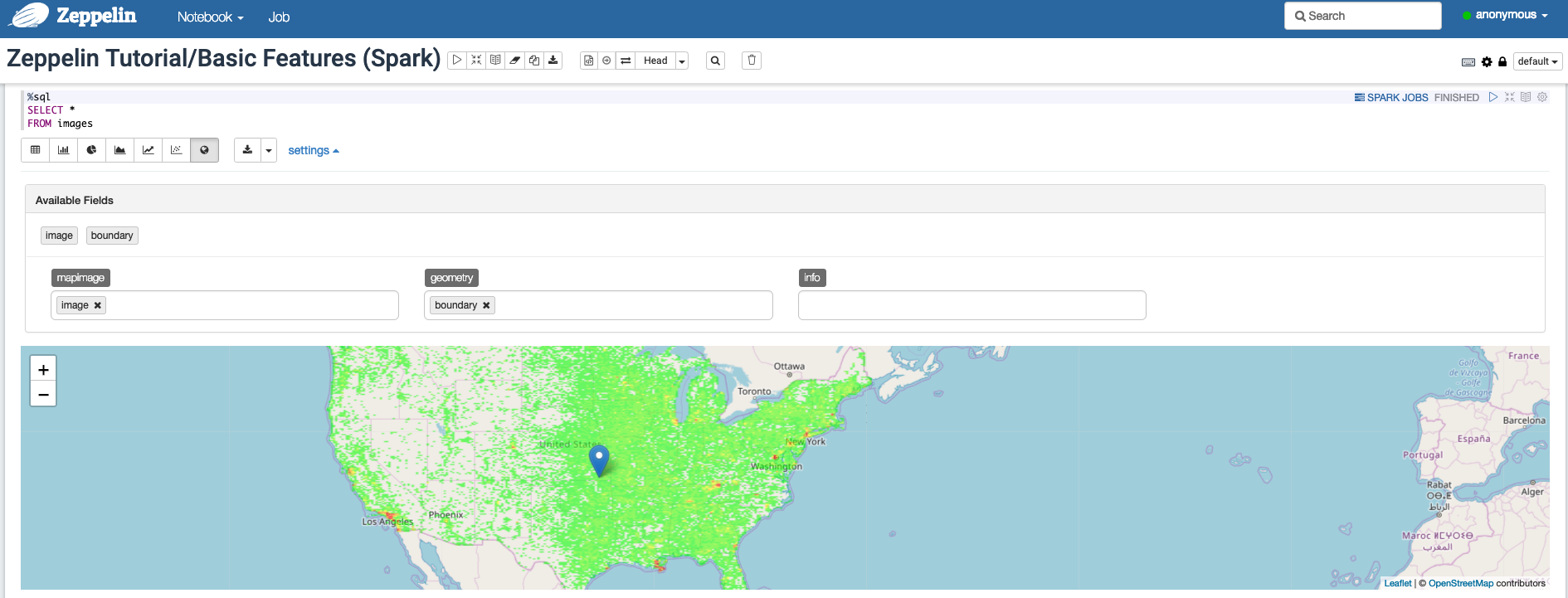
Task: Collapse the visualization settings panel
Action: tap(313, 150)
